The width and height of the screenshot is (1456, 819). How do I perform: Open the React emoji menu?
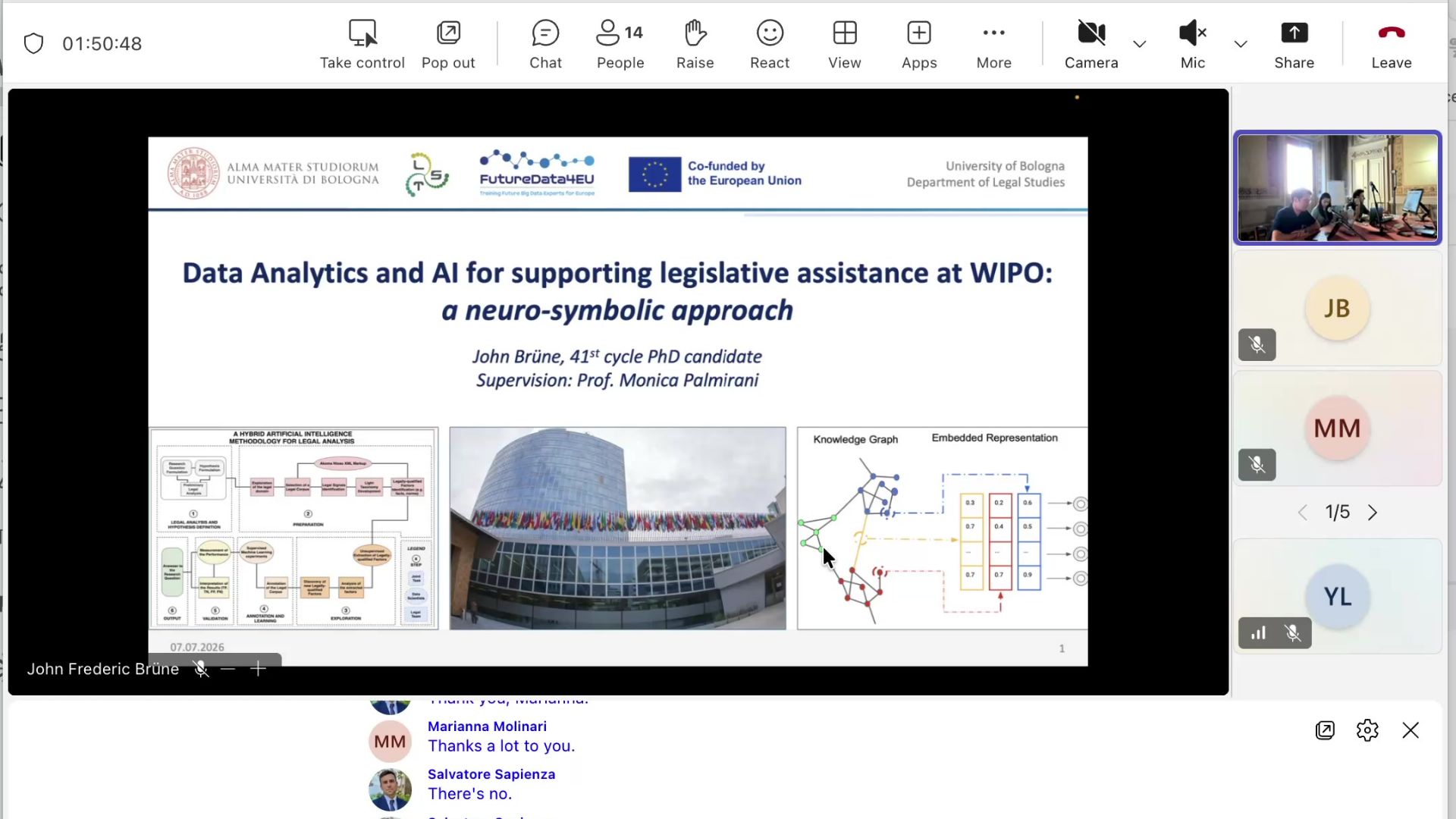click(x=770, y=44)
